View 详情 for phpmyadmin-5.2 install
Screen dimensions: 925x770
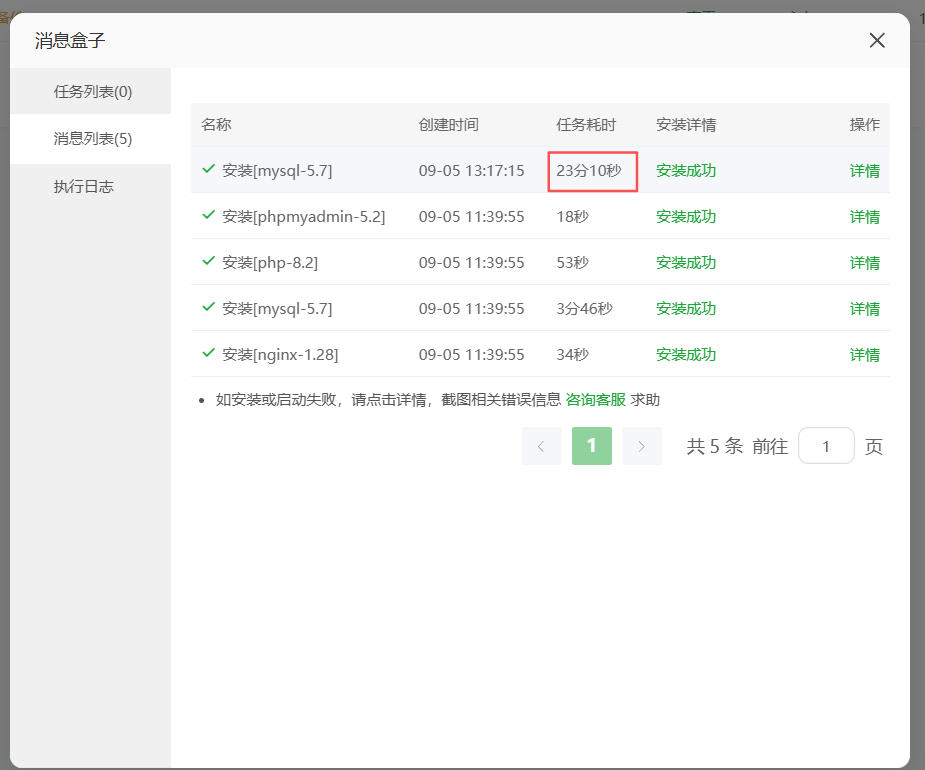[864, 217]
